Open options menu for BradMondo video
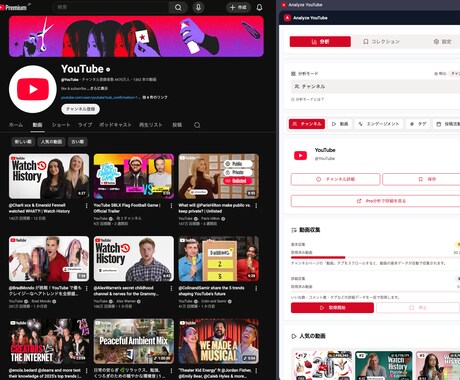 [87, 288]
